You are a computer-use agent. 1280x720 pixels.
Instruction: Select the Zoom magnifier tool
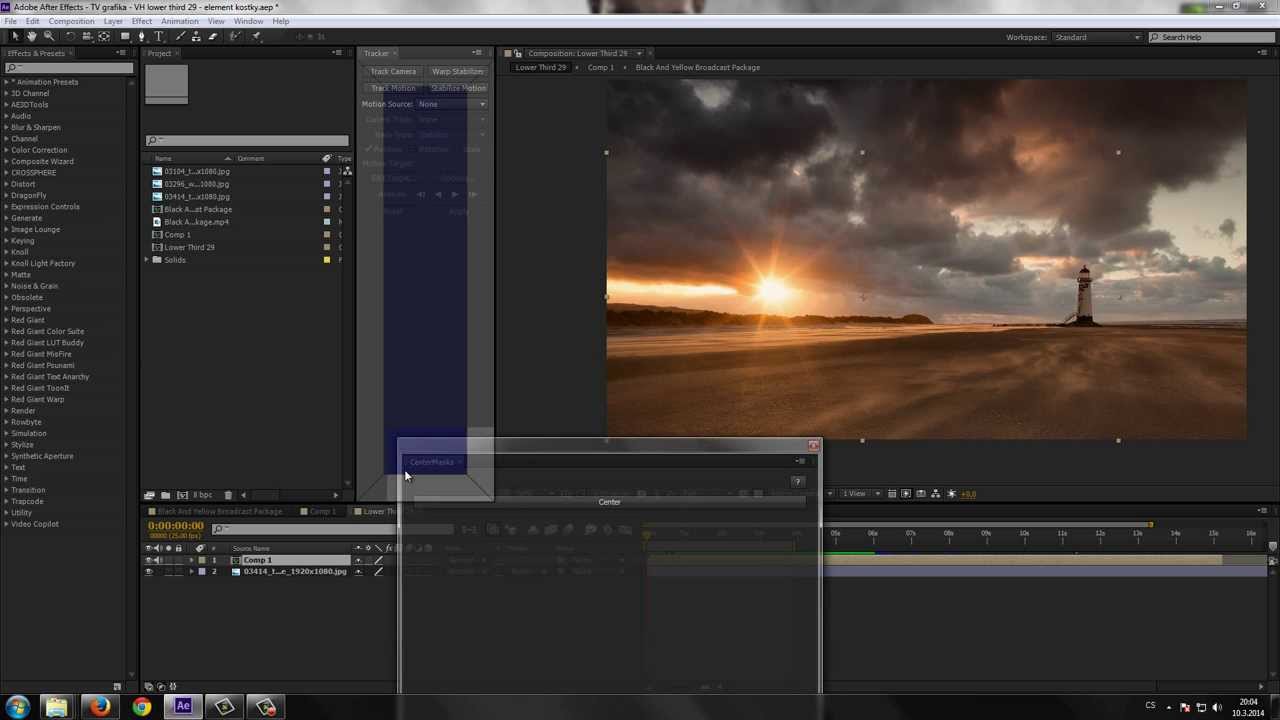tap(49, 36)
